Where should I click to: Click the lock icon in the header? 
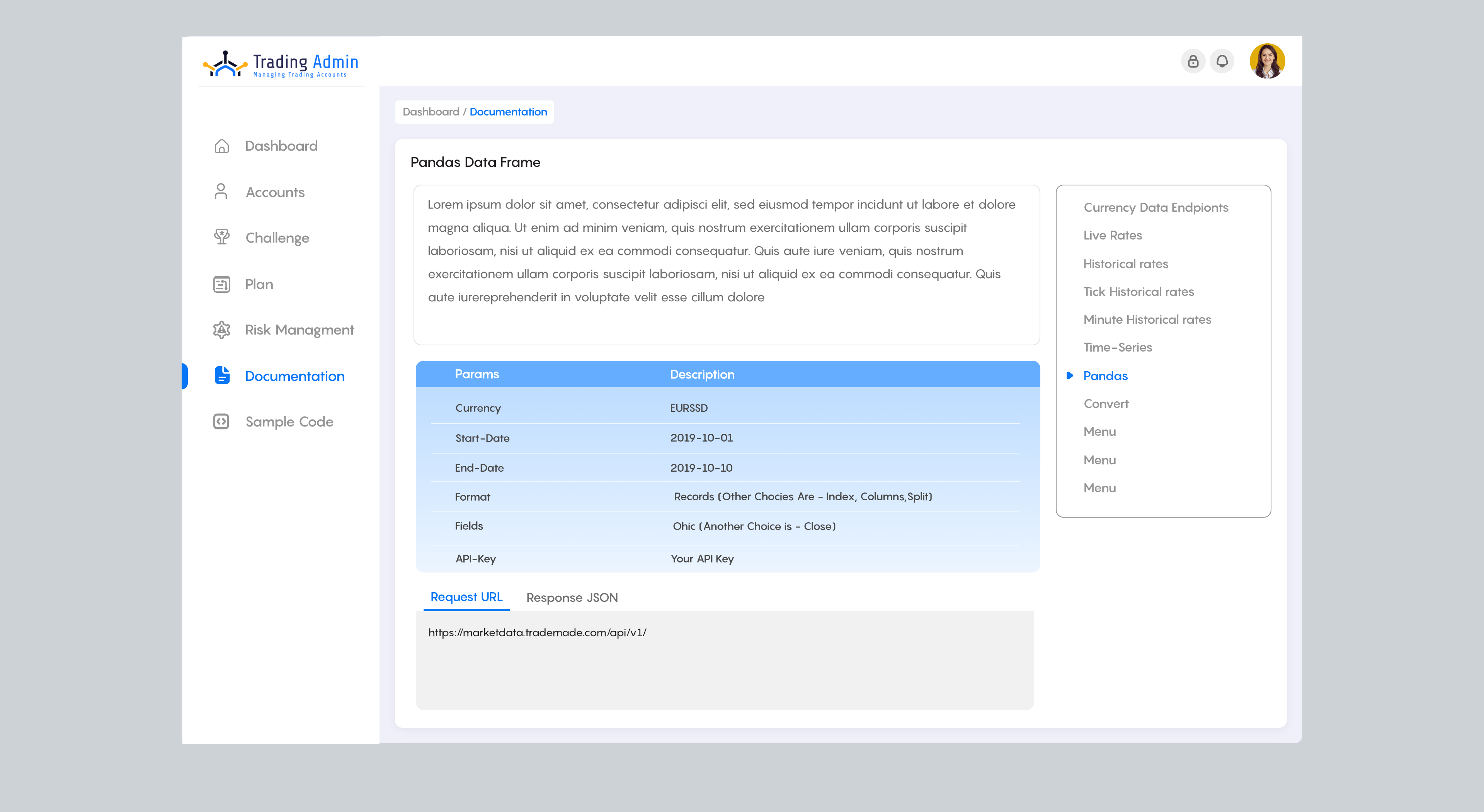1194,61
